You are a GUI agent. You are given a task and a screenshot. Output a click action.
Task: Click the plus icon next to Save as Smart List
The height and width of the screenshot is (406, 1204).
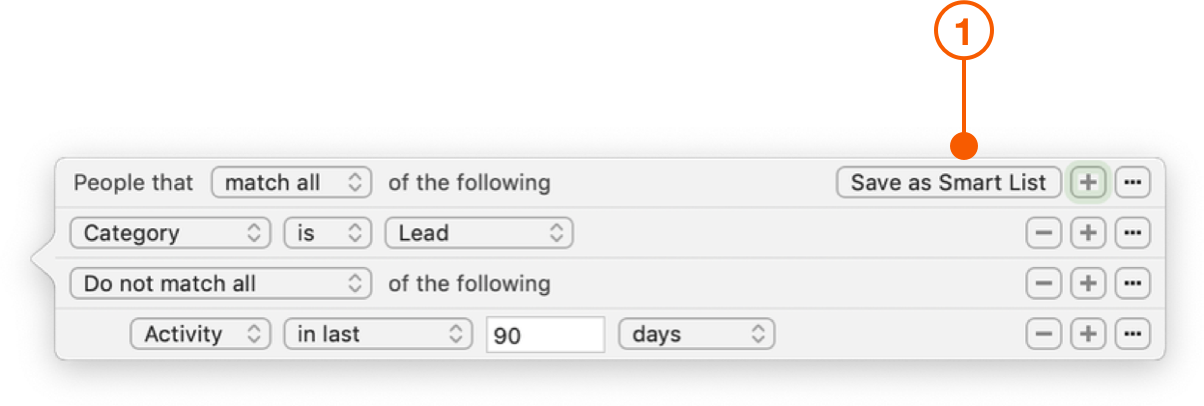[x=1088, y=183]
